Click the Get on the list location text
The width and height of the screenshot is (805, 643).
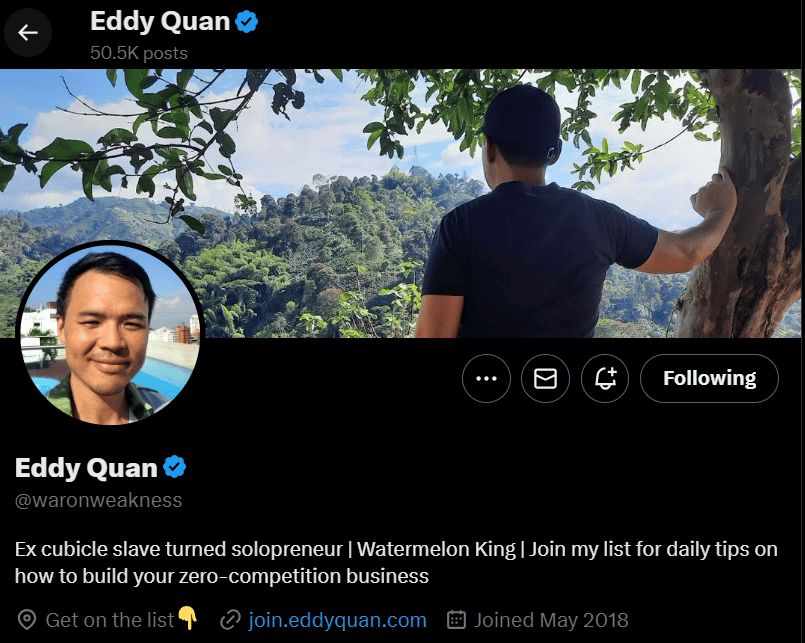pos(110,620)
